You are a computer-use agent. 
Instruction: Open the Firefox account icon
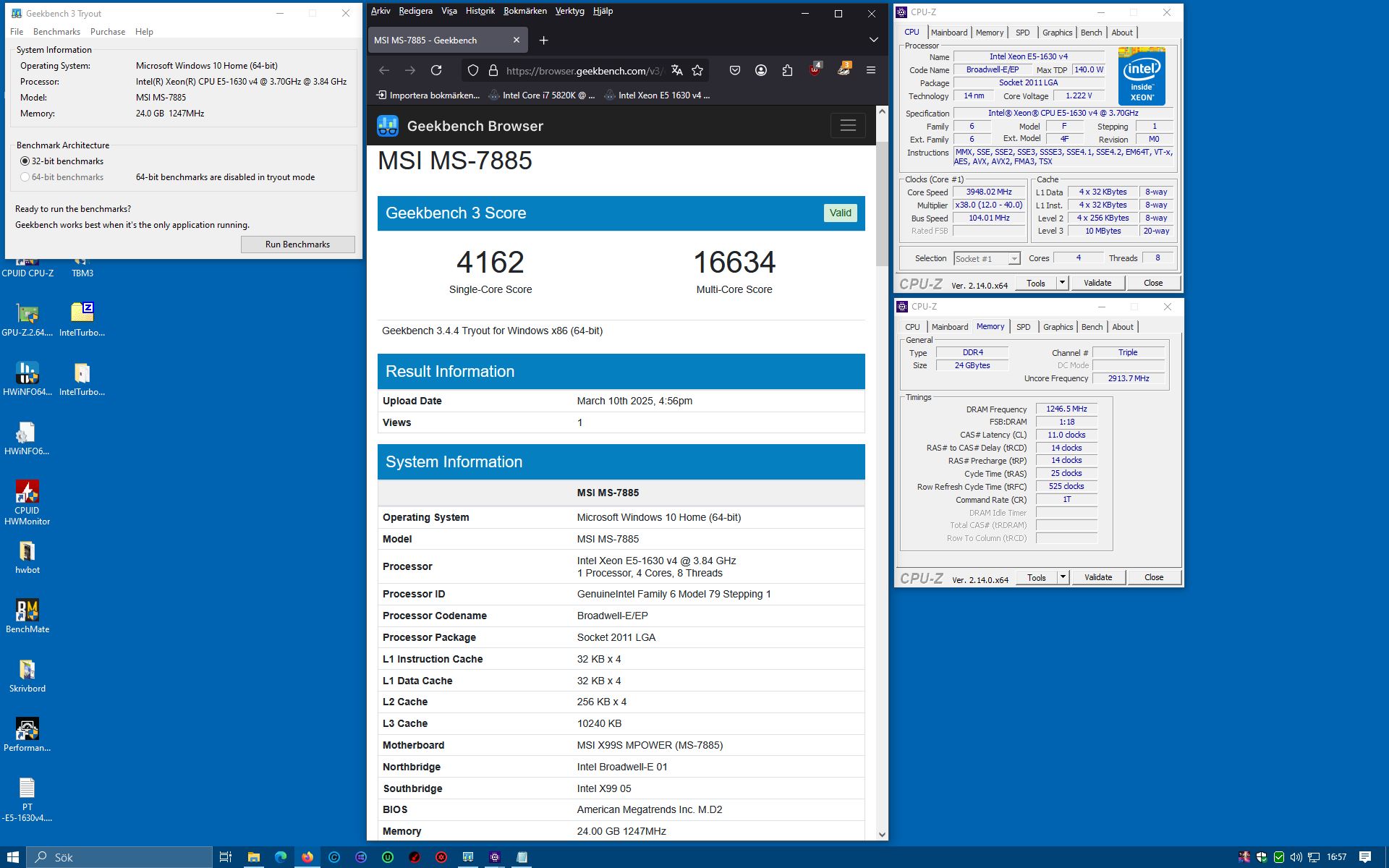[761, 70]
